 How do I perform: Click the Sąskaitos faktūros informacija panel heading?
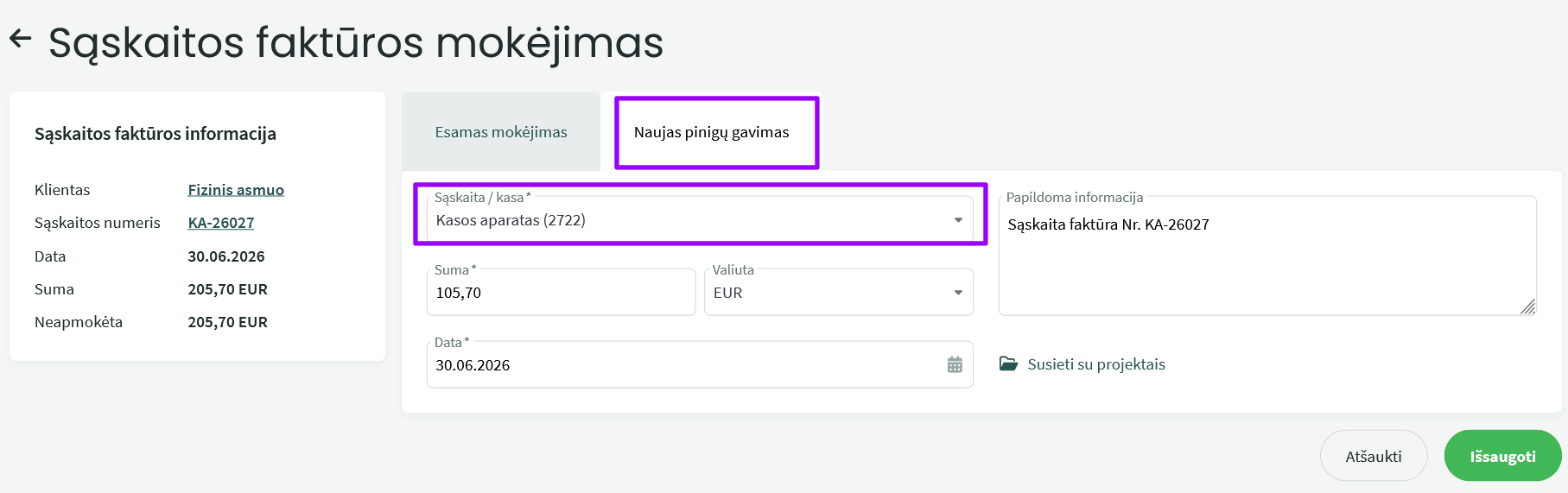pyautogui.click(x=156, y=134)
